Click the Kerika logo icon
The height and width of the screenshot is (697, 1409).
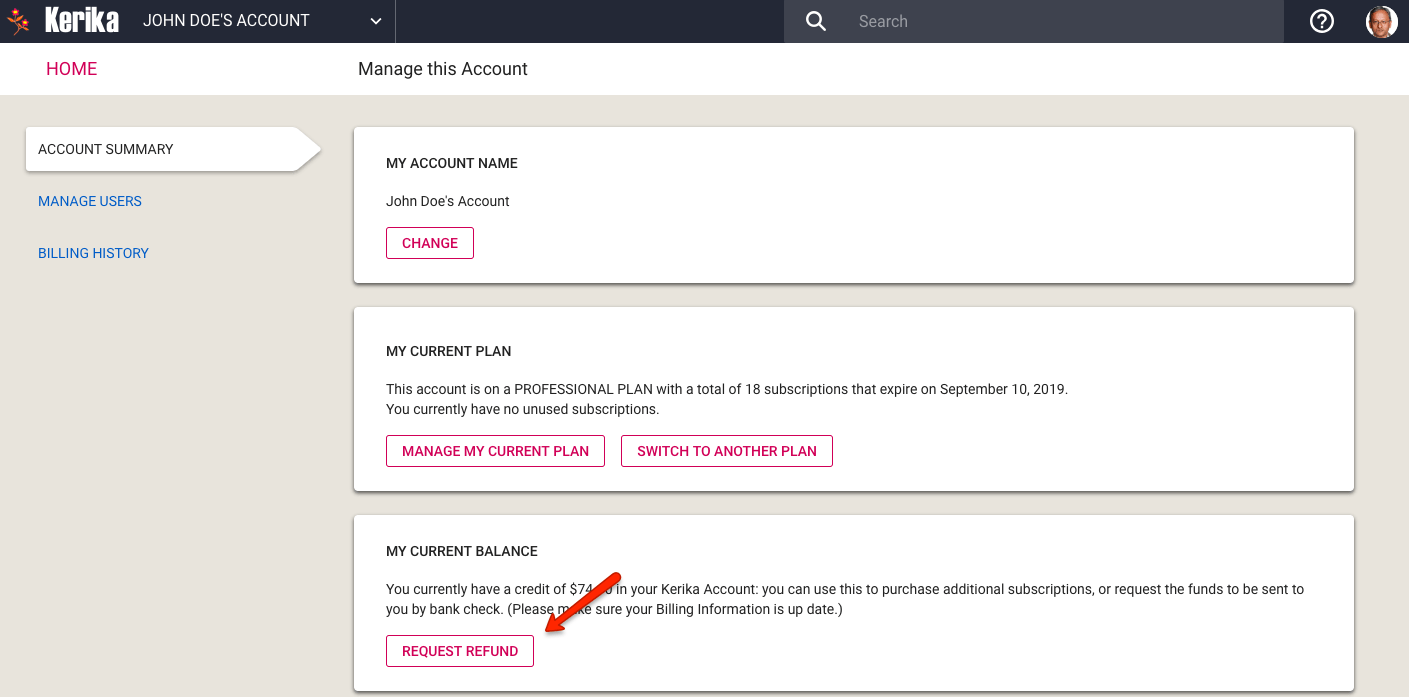pyautogui.click(x=17, y=20)
